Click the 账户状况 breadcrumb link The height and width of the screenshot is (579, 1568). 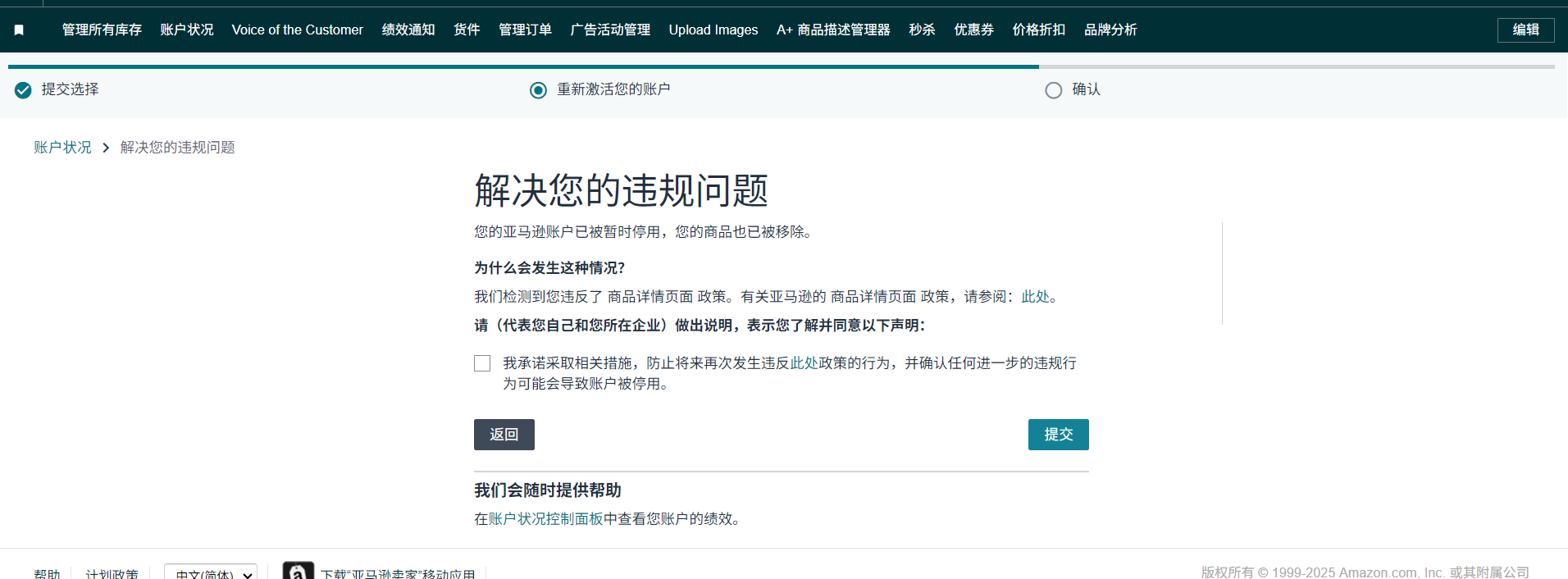click(62, 148)
